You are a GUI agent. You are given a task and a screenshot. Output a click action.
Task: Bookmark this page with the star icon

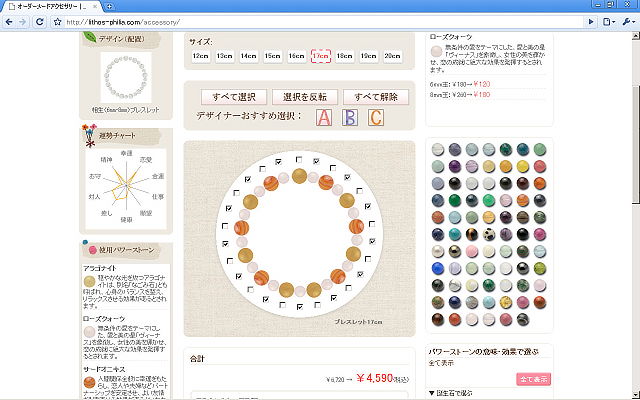pyautogui.click(x=57, y=22)
